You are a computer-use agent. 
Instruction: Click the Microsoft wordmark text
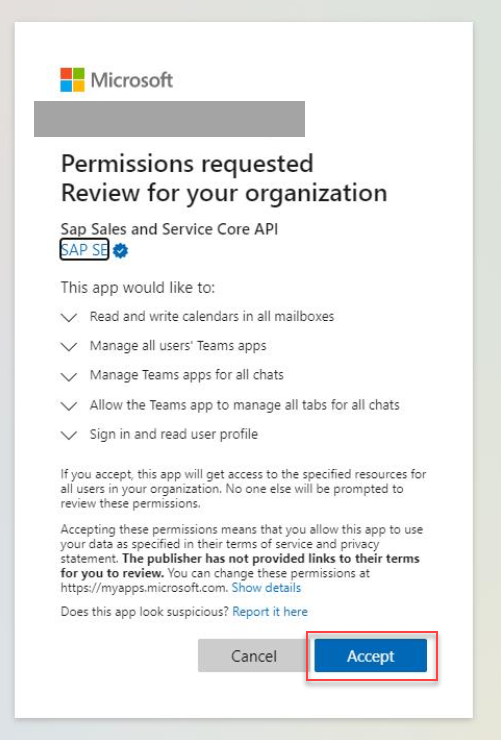pos(132,80)
